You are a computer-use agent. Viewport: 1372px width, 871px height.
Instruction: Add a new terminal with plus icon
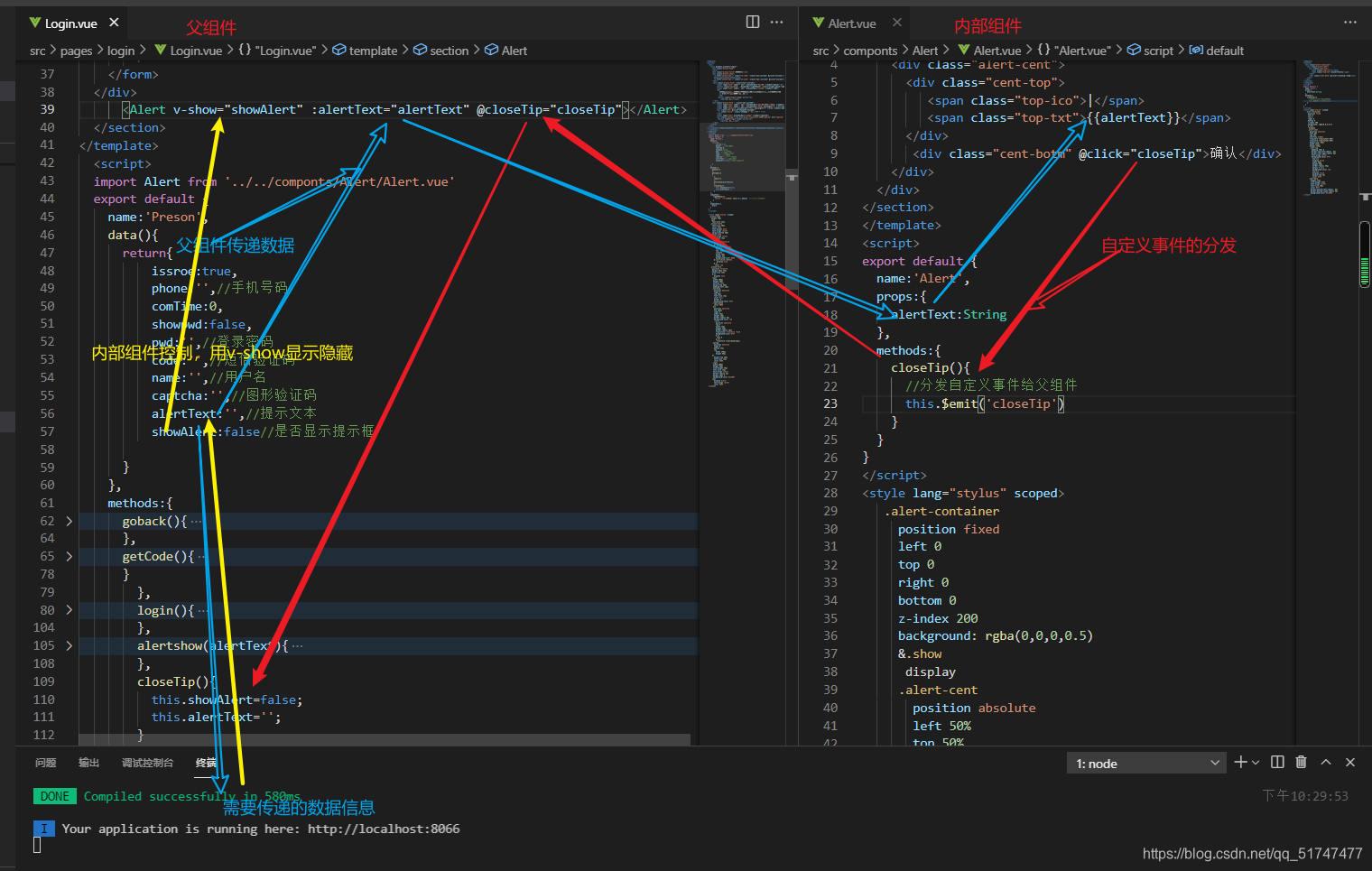[1240, 763]
